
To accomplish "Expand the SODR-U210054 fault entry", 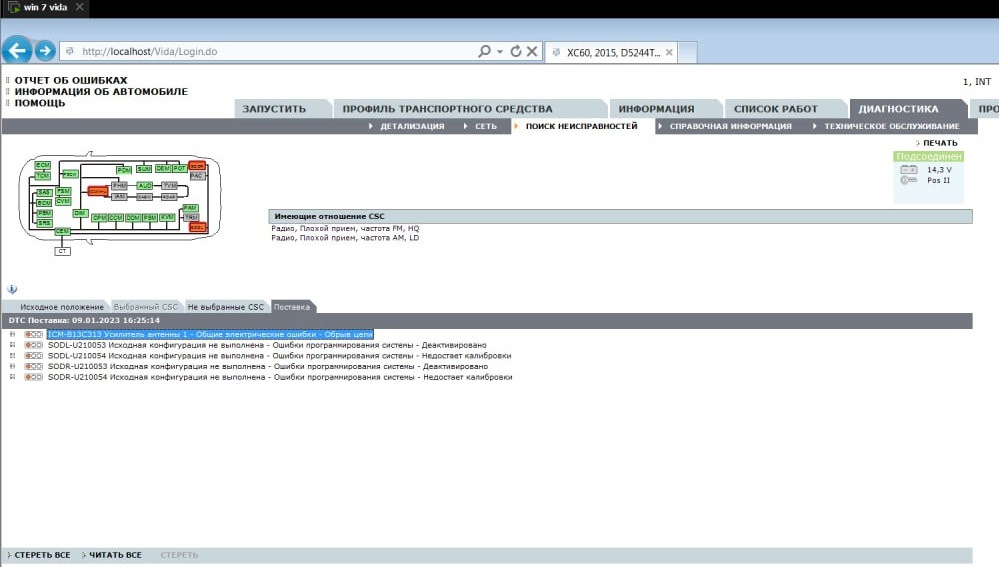I will 12,378.
